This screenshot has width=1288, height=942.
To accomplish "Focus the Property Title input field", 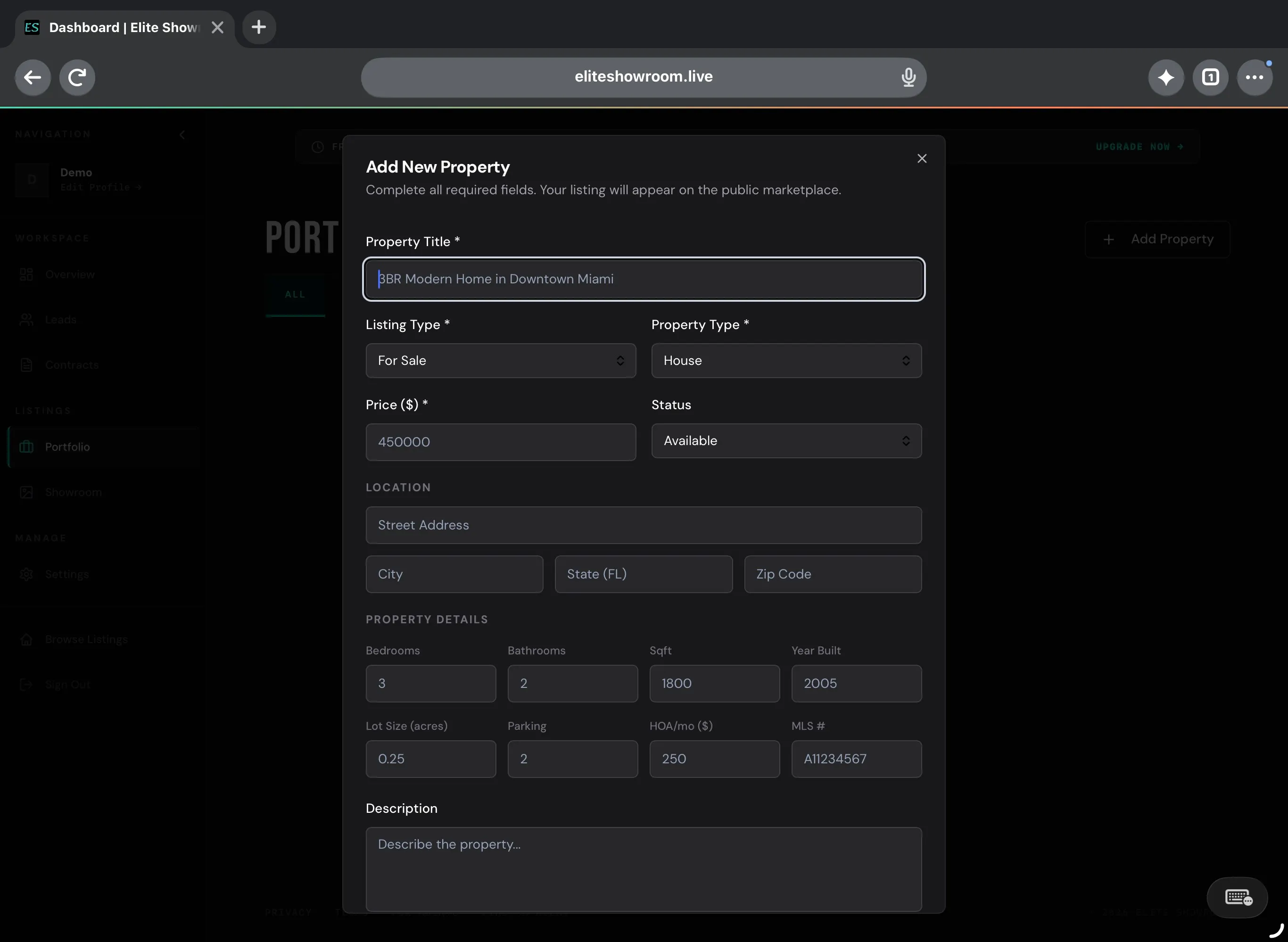I will (x=644, y=279).
